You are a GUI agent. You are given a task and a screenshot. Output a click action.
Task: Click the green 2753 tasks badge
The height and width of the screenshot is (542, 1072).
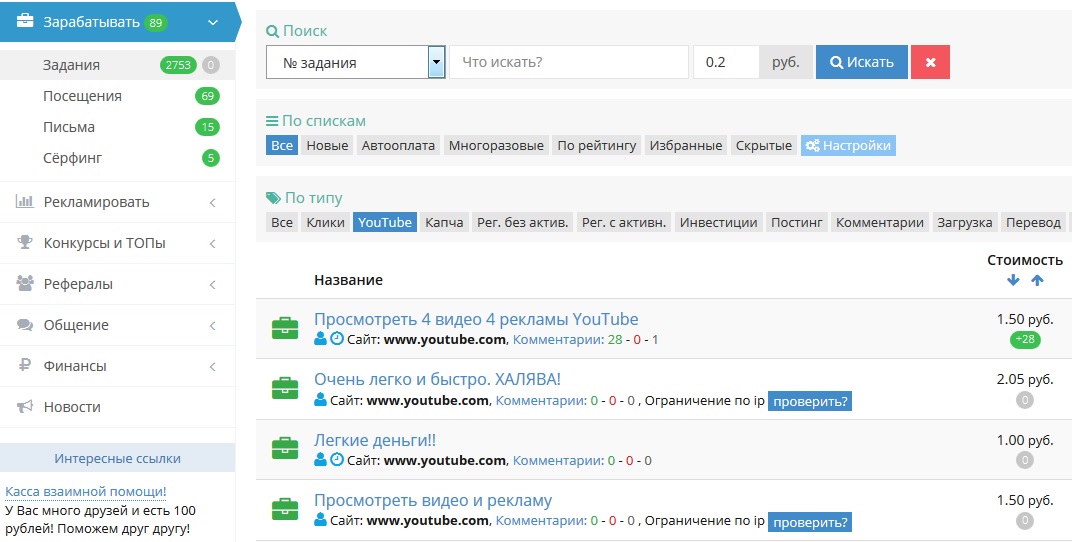click(x=178, y=65)
